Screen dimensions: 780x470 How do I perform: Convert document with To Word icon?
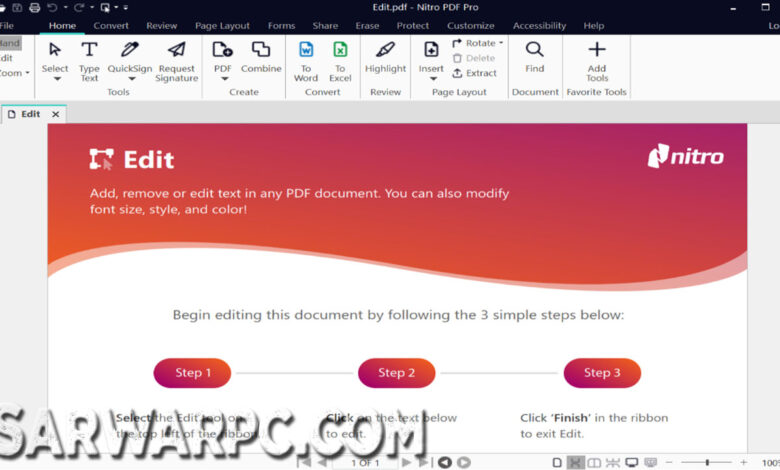coord(306,49)
